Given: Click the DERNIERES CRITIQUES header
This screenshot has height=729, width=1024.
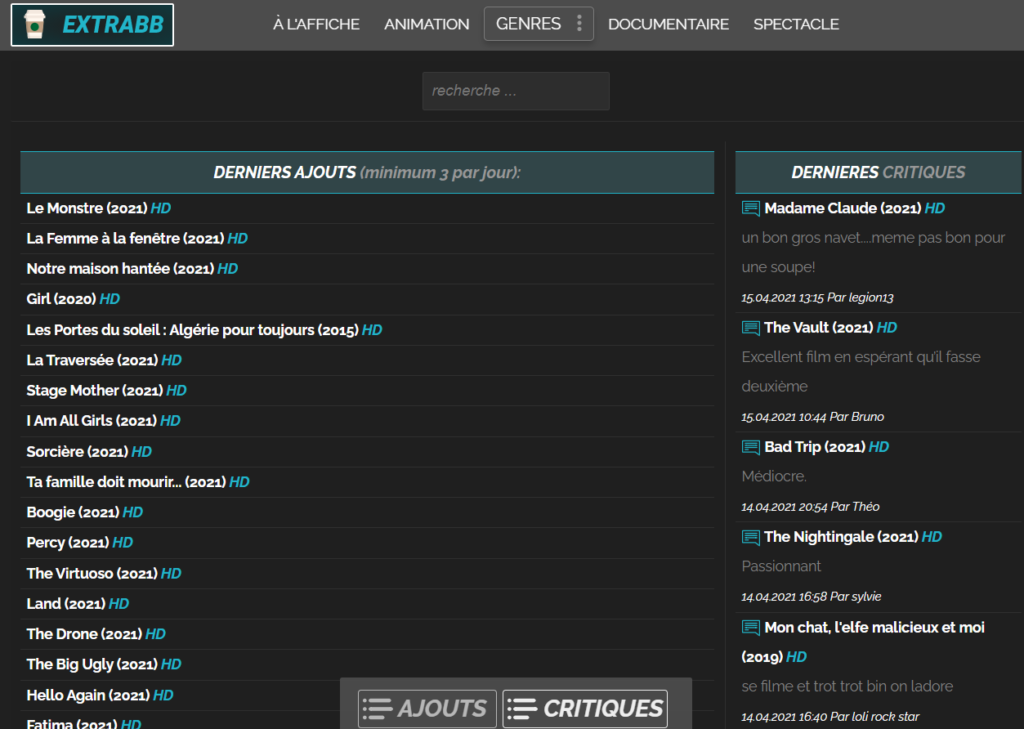Looking at the screenshot, I should 878,172.
